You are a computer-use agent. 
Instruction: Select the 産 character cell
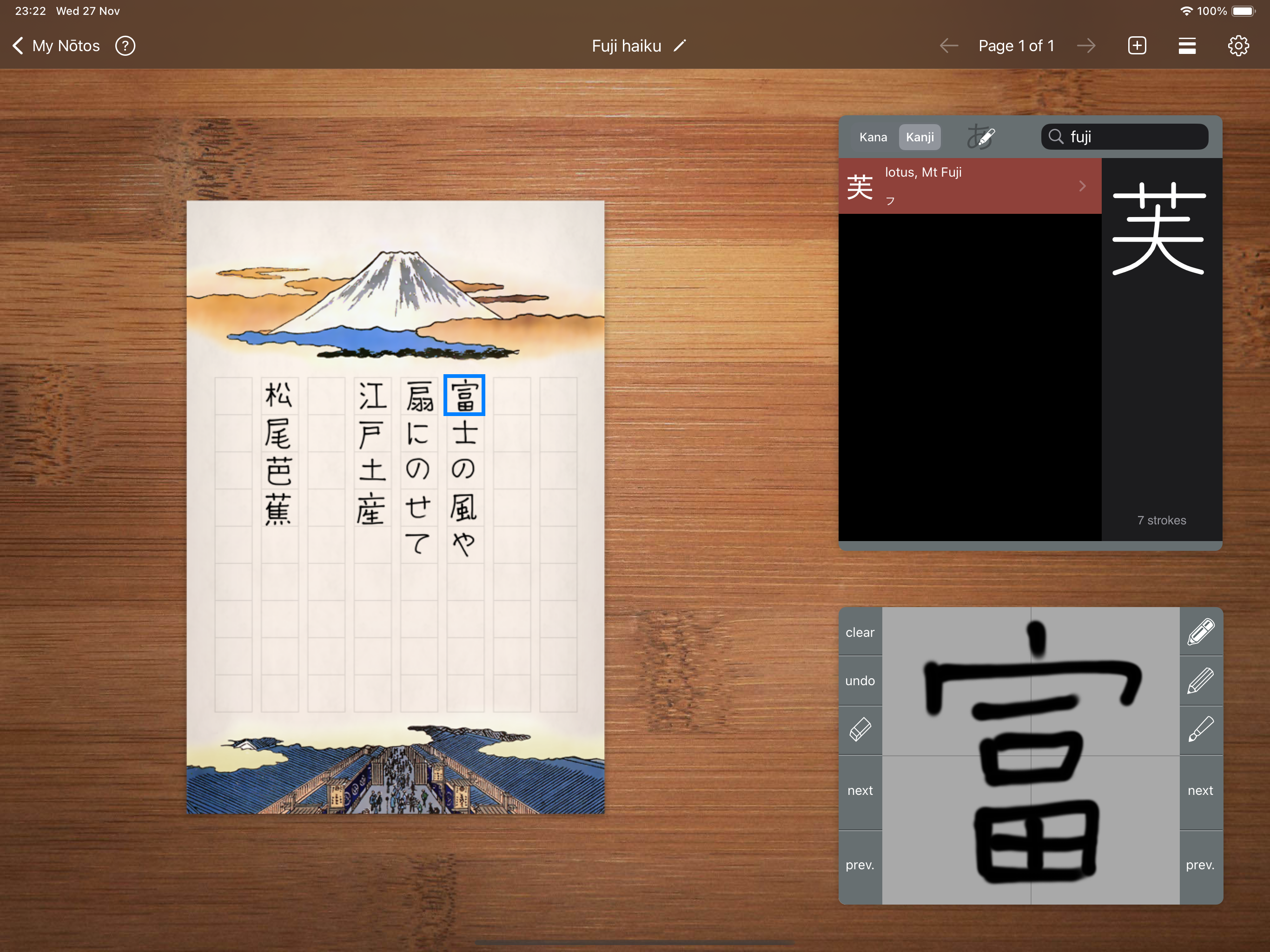pos(372,508)
